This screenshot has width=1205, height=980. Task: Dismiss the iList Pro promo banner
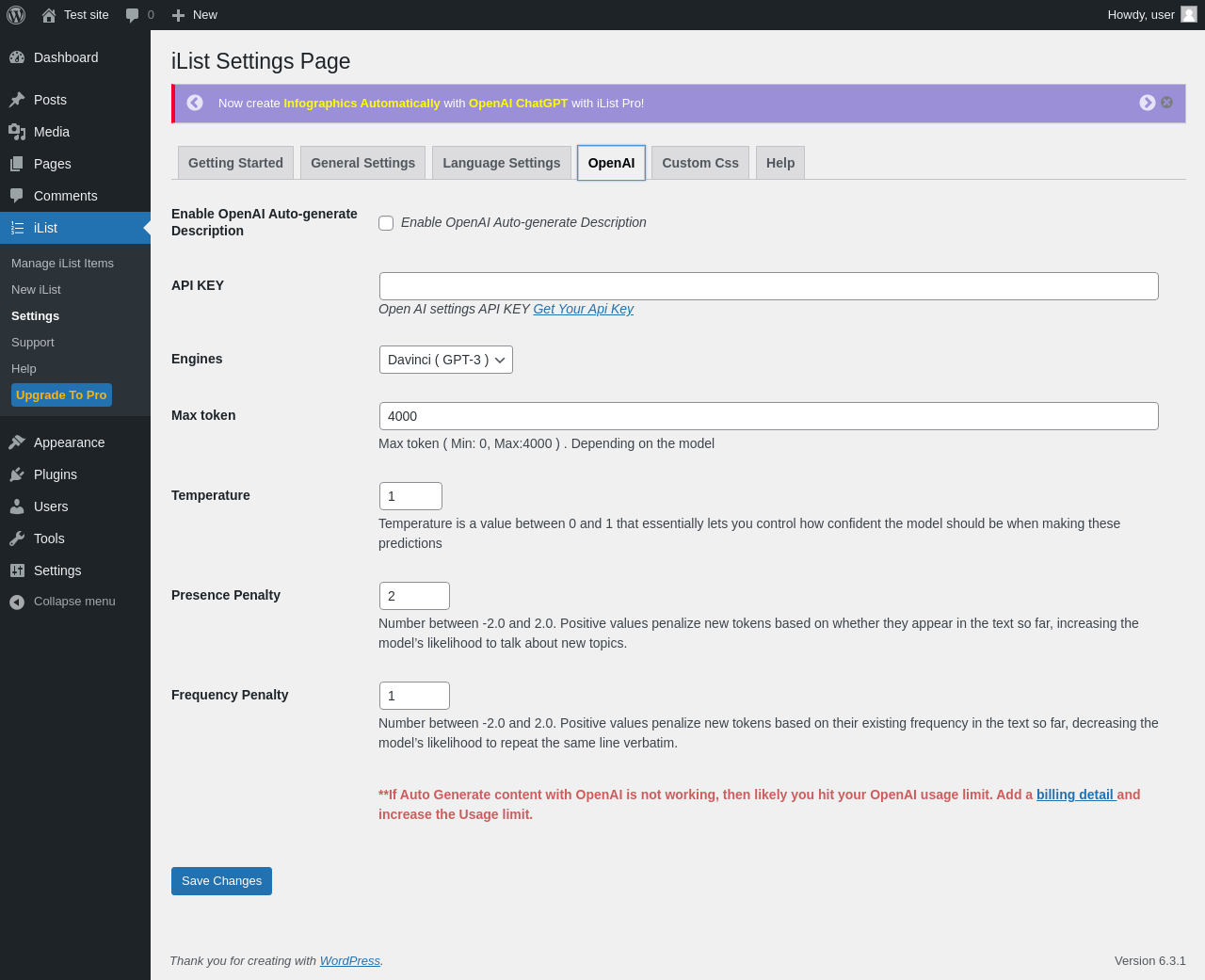[x=1167, y=103]
